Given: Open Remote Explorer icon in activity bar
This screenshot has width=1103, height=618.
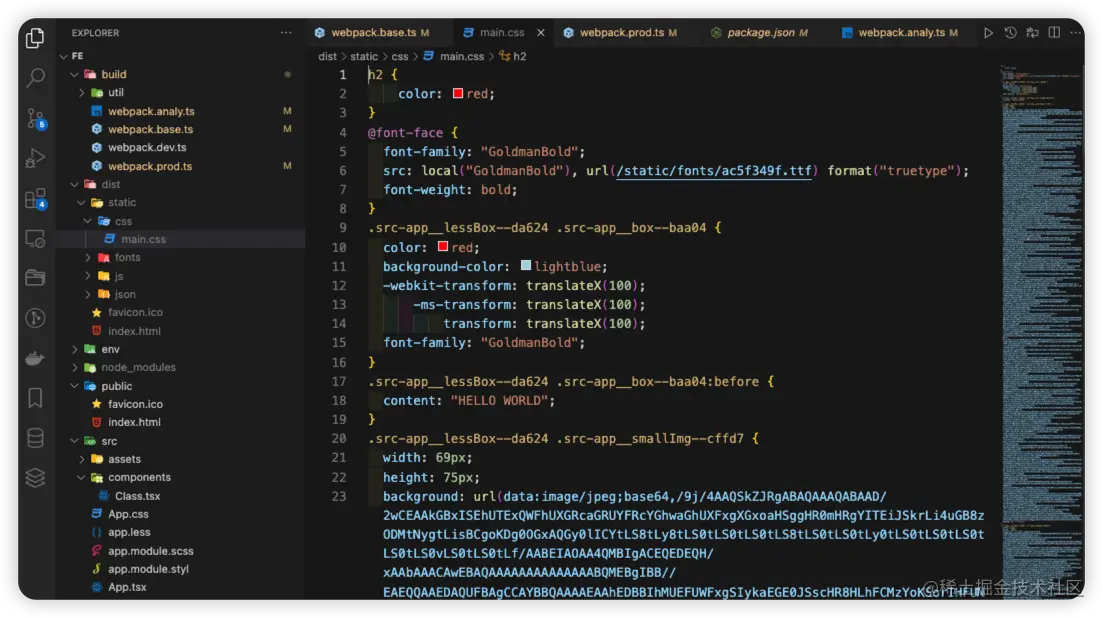Looking at the screenshot, I should (x=35, y=239).
